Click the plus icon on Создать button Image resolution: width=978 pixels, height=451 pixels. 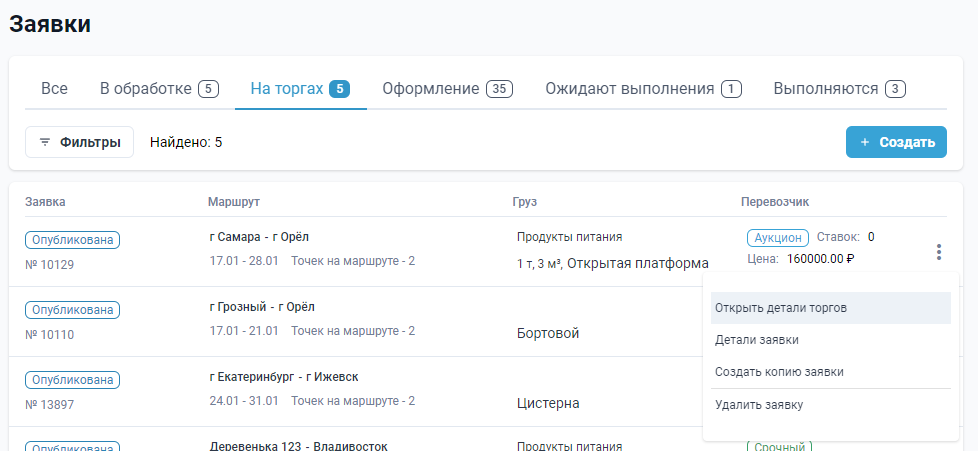pos(864,142)
